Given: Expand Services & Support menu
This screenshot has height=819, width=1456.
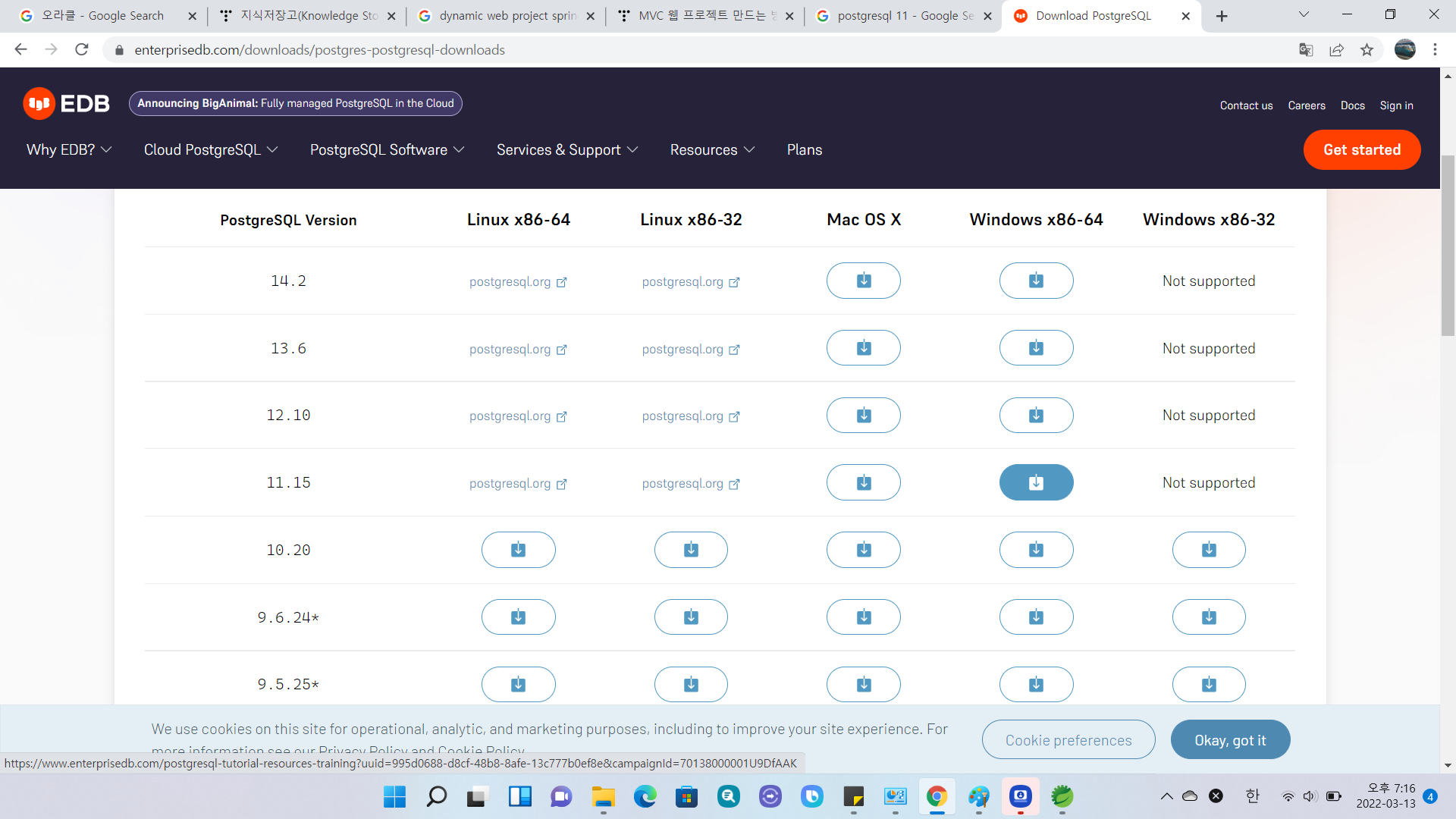Looking at the screenshot, I should pyautogui.click(x=567, y=149).
